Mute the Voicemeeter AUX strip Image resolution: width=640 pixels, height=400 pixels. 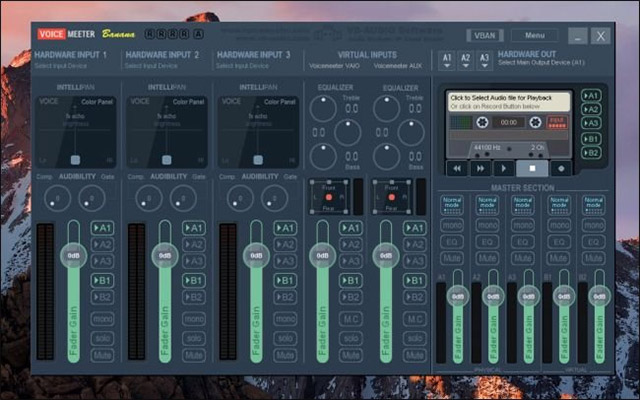click(x=415, y=355)
